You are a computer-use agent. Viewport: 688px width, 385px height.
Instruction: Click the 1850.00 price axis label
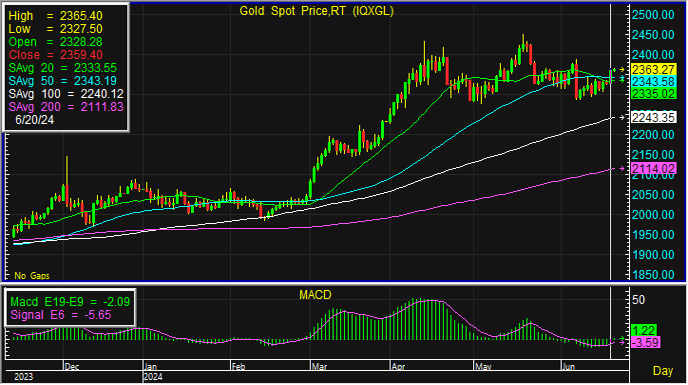click(x=653, y=275)
